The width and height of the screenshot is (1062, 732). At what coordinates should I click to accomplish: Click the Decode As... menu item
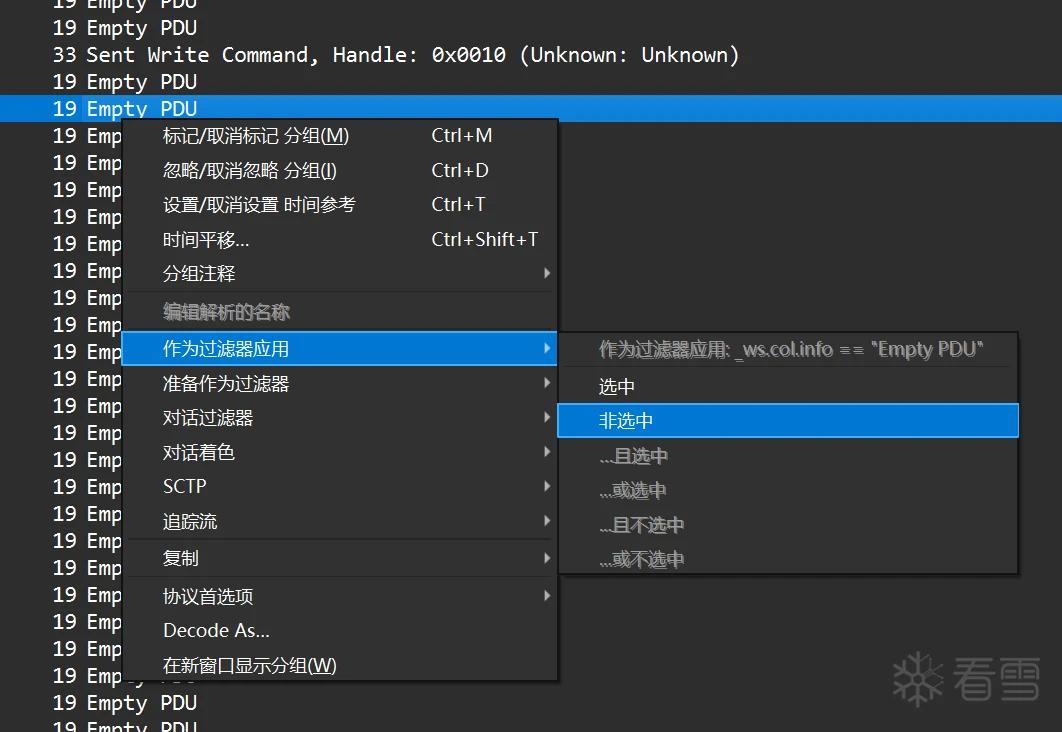coord(340,630)
